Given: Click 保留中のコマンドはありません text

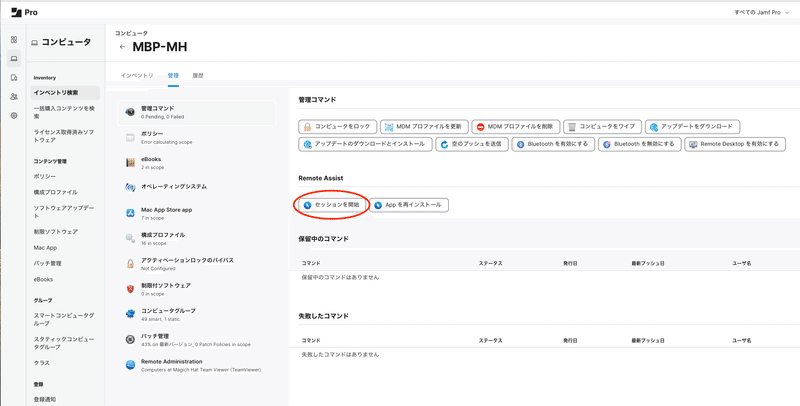Looking at the screenshot, I should [x=340, y=277].
